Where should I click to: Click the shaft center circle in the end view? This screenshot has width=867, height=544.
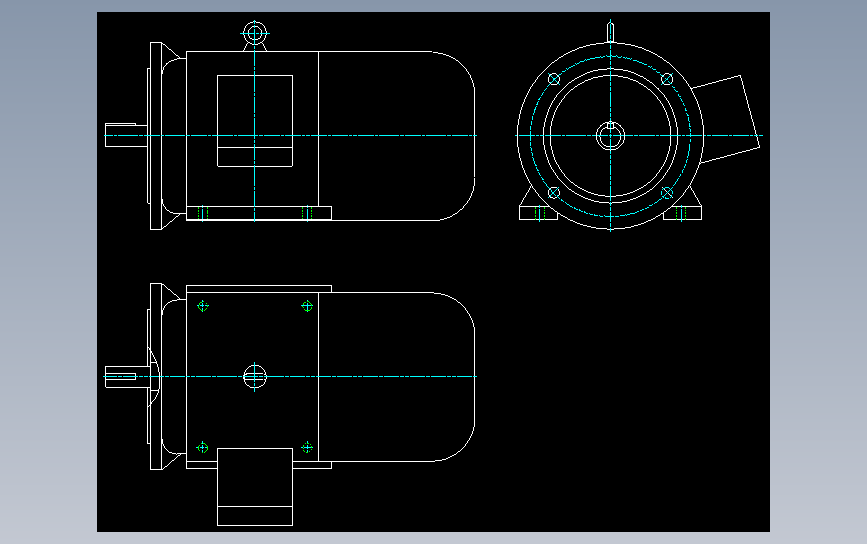pyautogui.click(x=610, y=135)
